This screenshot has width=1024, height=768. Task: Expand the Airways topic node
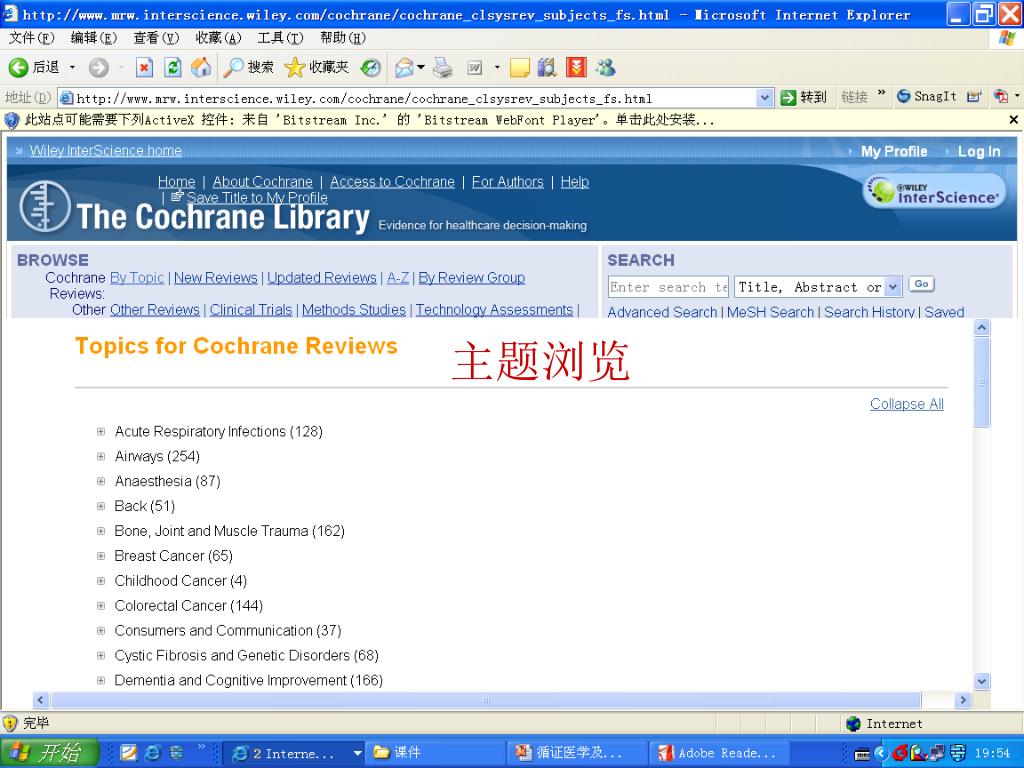[101, 456]
